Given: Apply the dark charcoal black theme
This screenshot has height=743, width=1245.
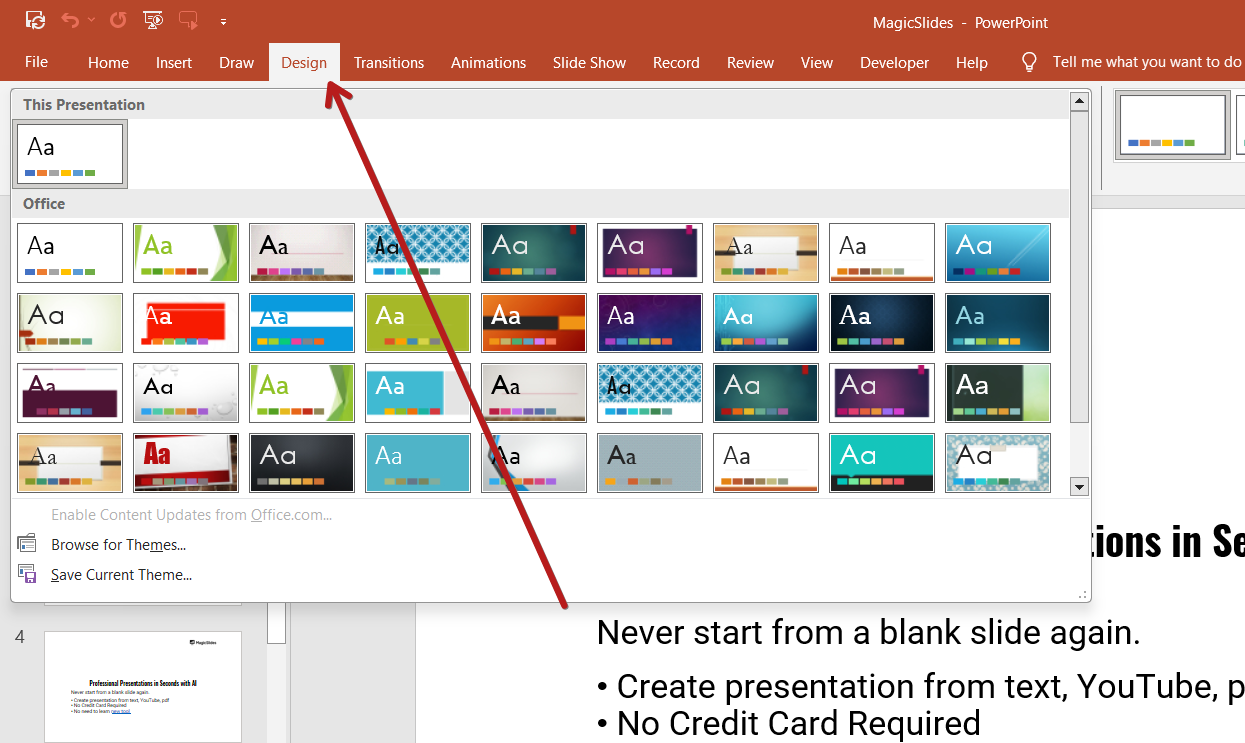Looking at the screenshot, I should 302,463.
